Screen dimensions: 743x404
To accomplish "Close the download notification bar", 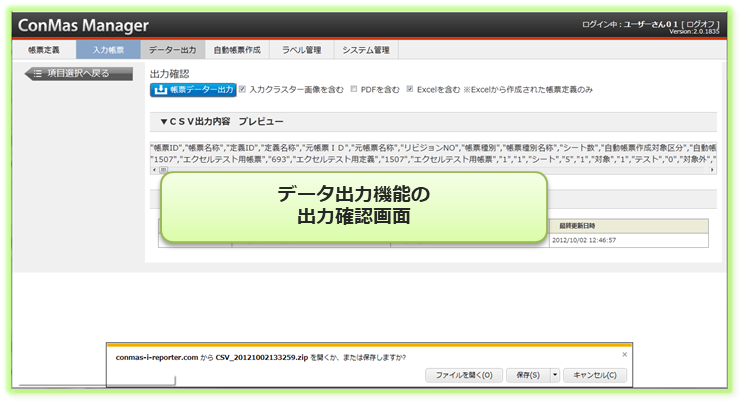I will pyautogui.click(x=625, y=354).
